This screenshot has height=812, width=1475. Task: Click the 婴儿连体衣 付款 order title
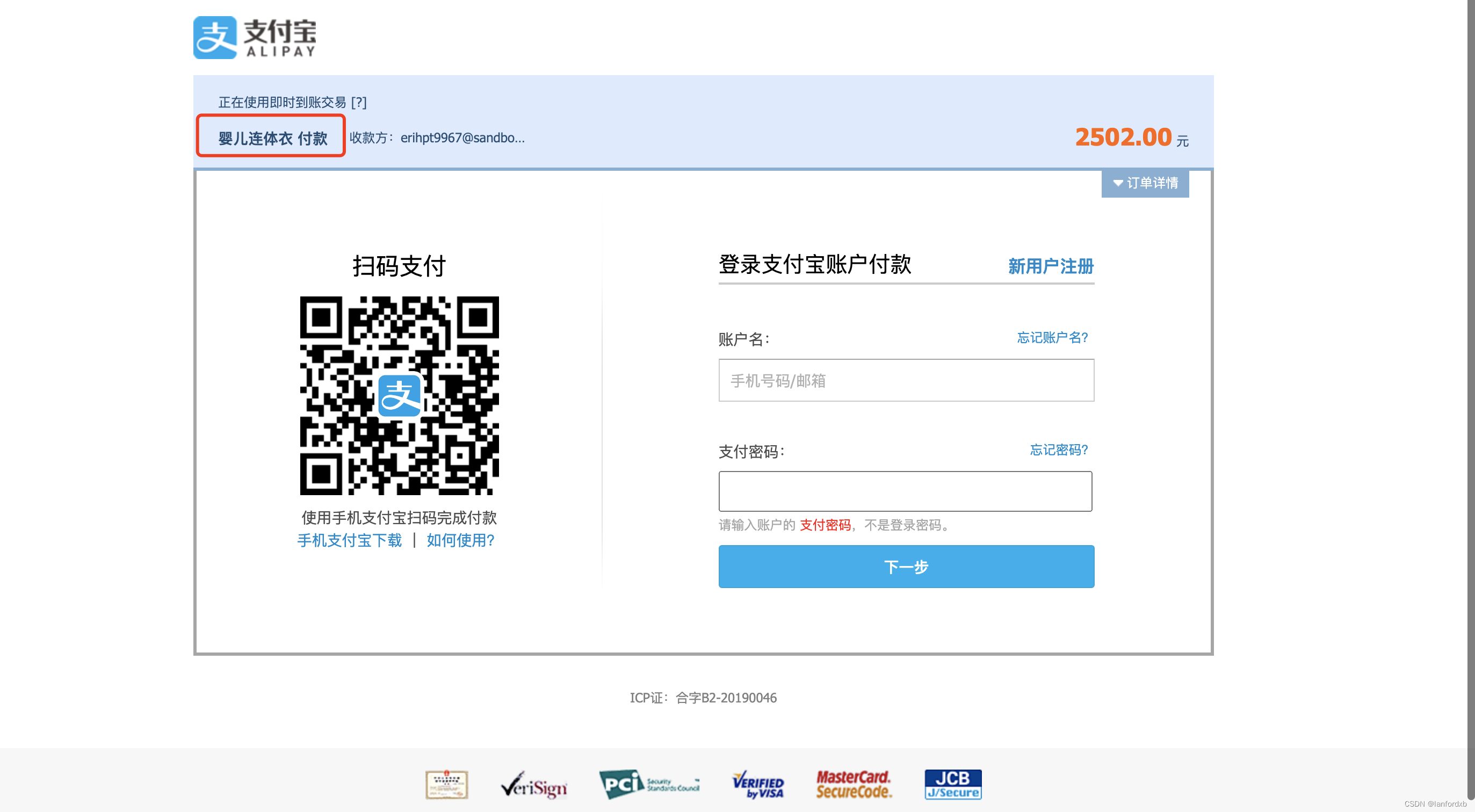272,138
